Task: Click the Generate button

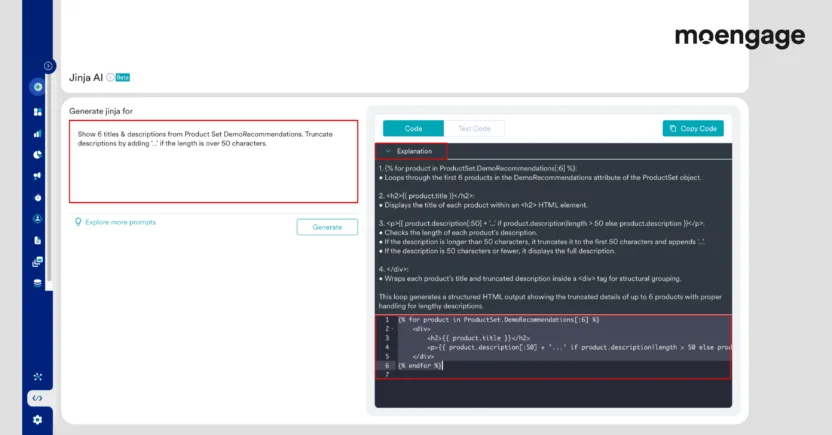Action: click(x=327, y=227)
